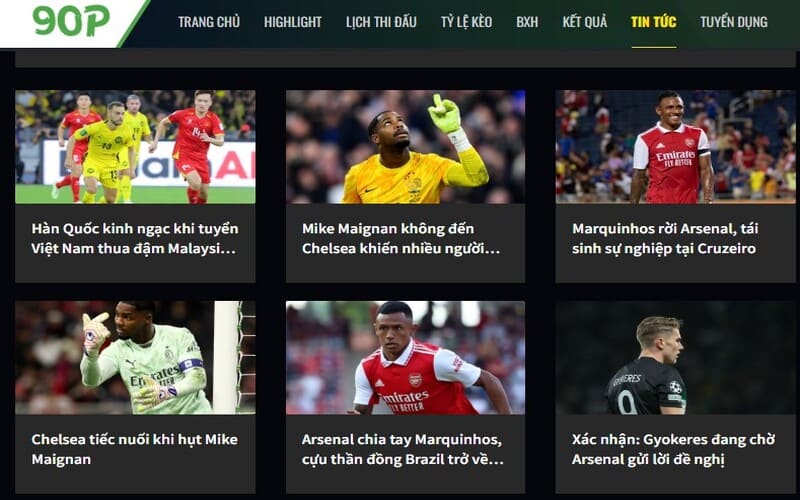Open the smiling Arsenal player thumbnail
800x500 pixels.
(676, 147)
